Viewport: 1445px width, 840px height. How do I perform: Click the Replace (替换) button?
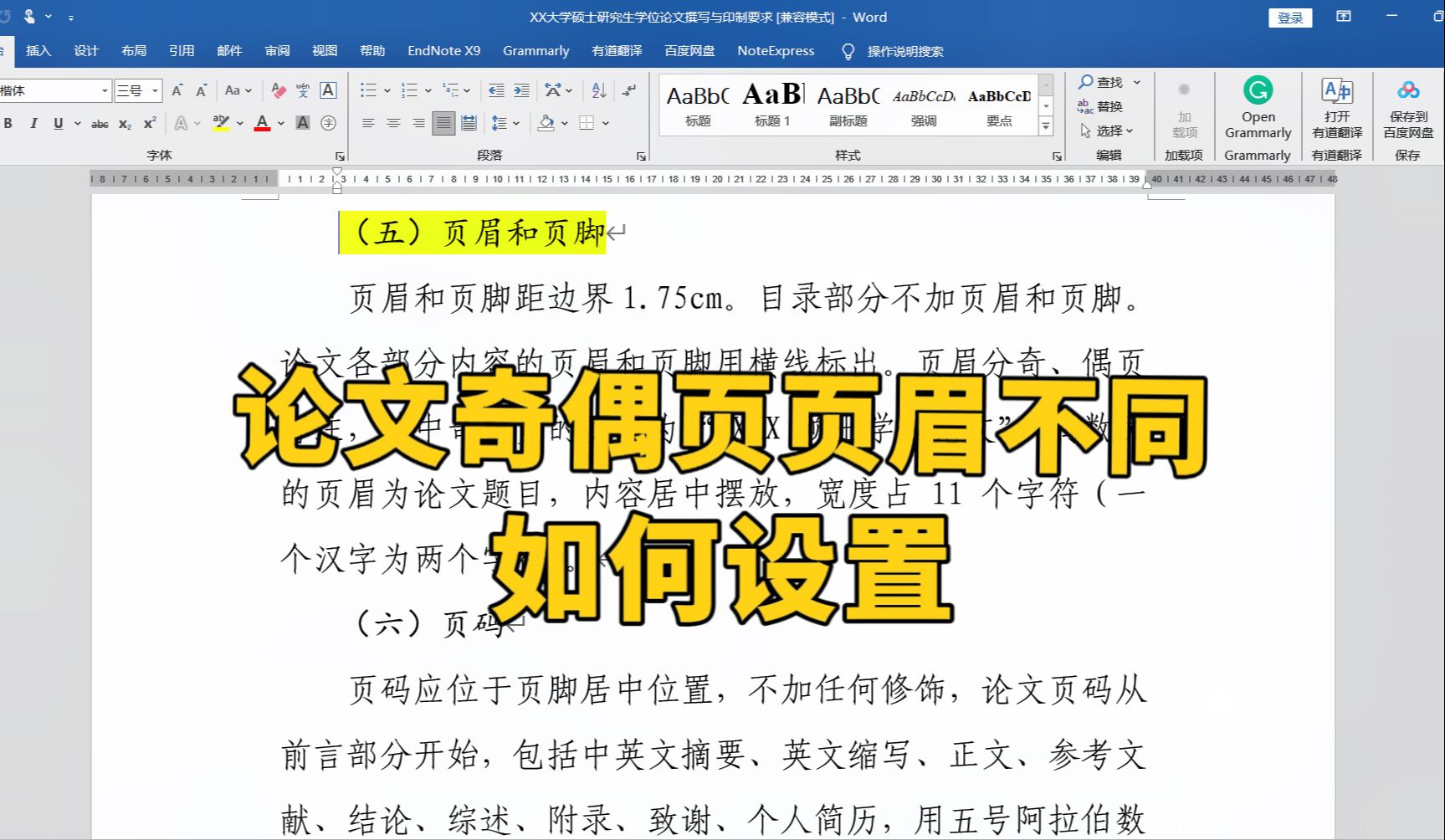point(1101,106)
